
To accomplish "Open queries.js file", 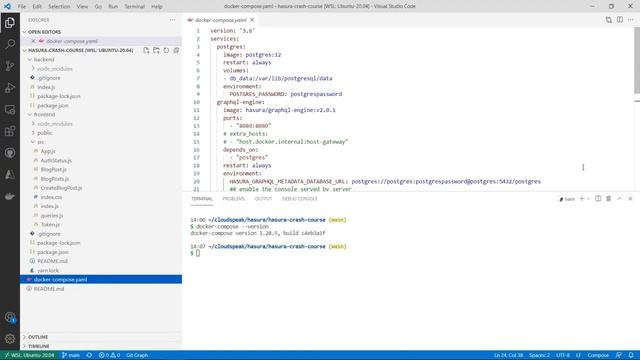I will (x=51, y=216).
